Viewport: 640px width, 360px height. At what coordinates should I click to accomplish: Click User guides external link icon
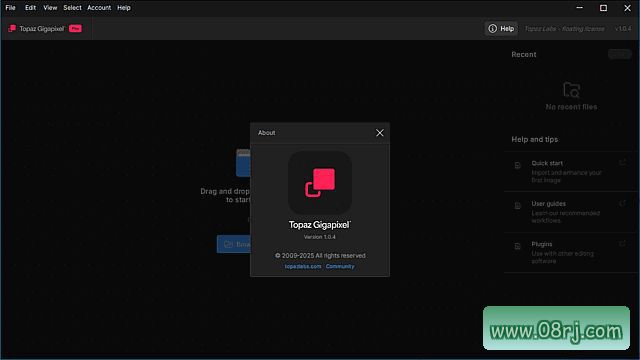pyautogui.click(x=622, y=203)
